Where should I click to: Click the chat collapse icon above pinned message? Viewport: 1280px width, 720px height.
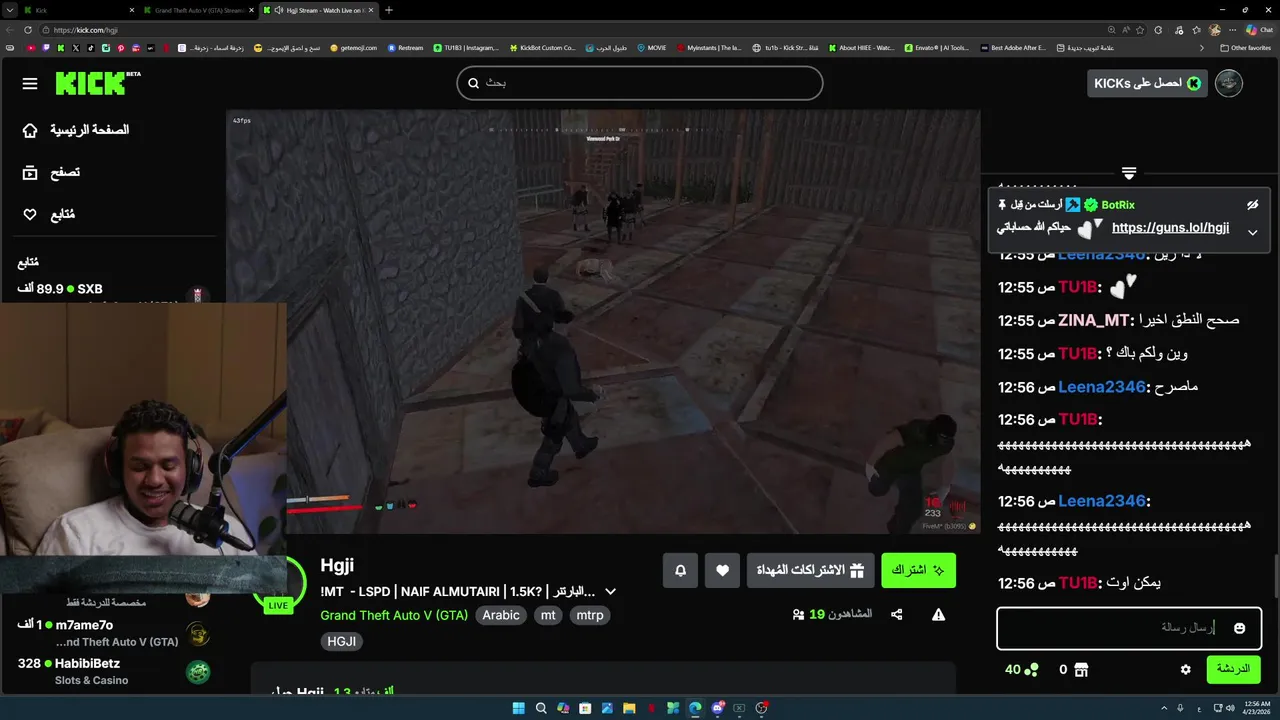(1129, 173)
